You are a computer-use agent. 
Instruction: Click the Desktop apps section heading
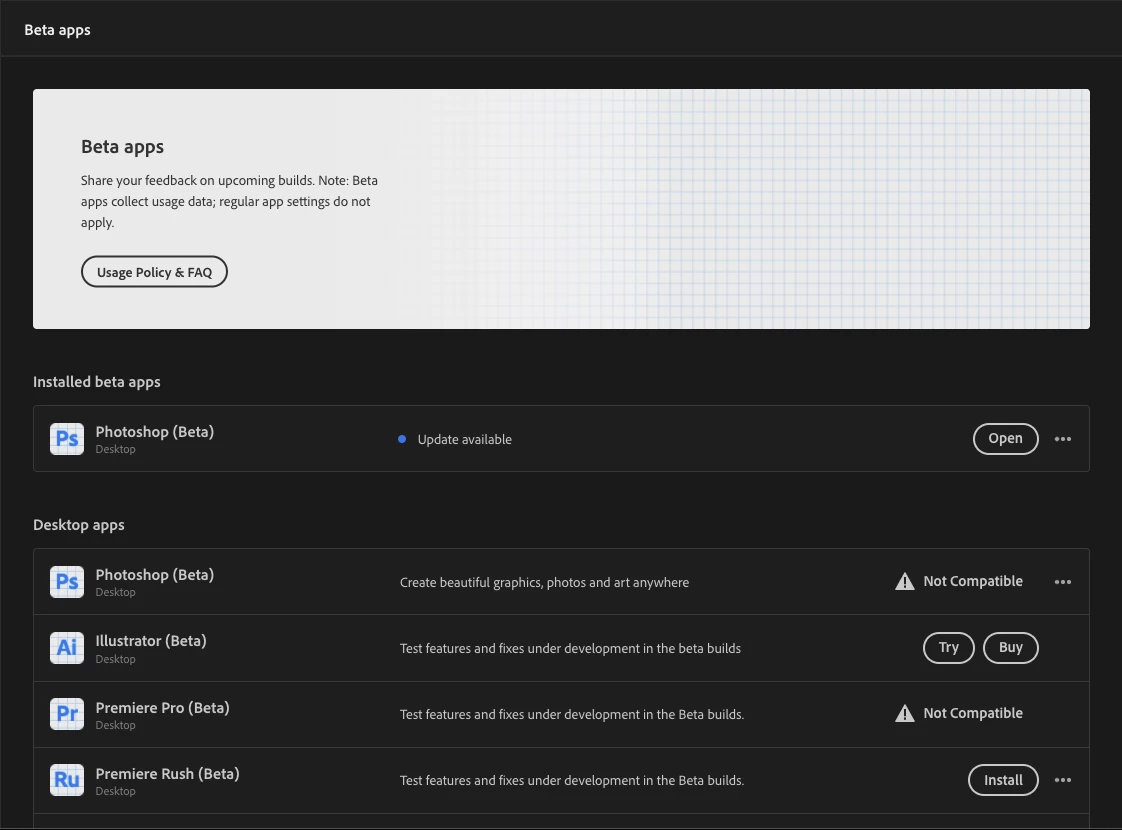(79, 525)
